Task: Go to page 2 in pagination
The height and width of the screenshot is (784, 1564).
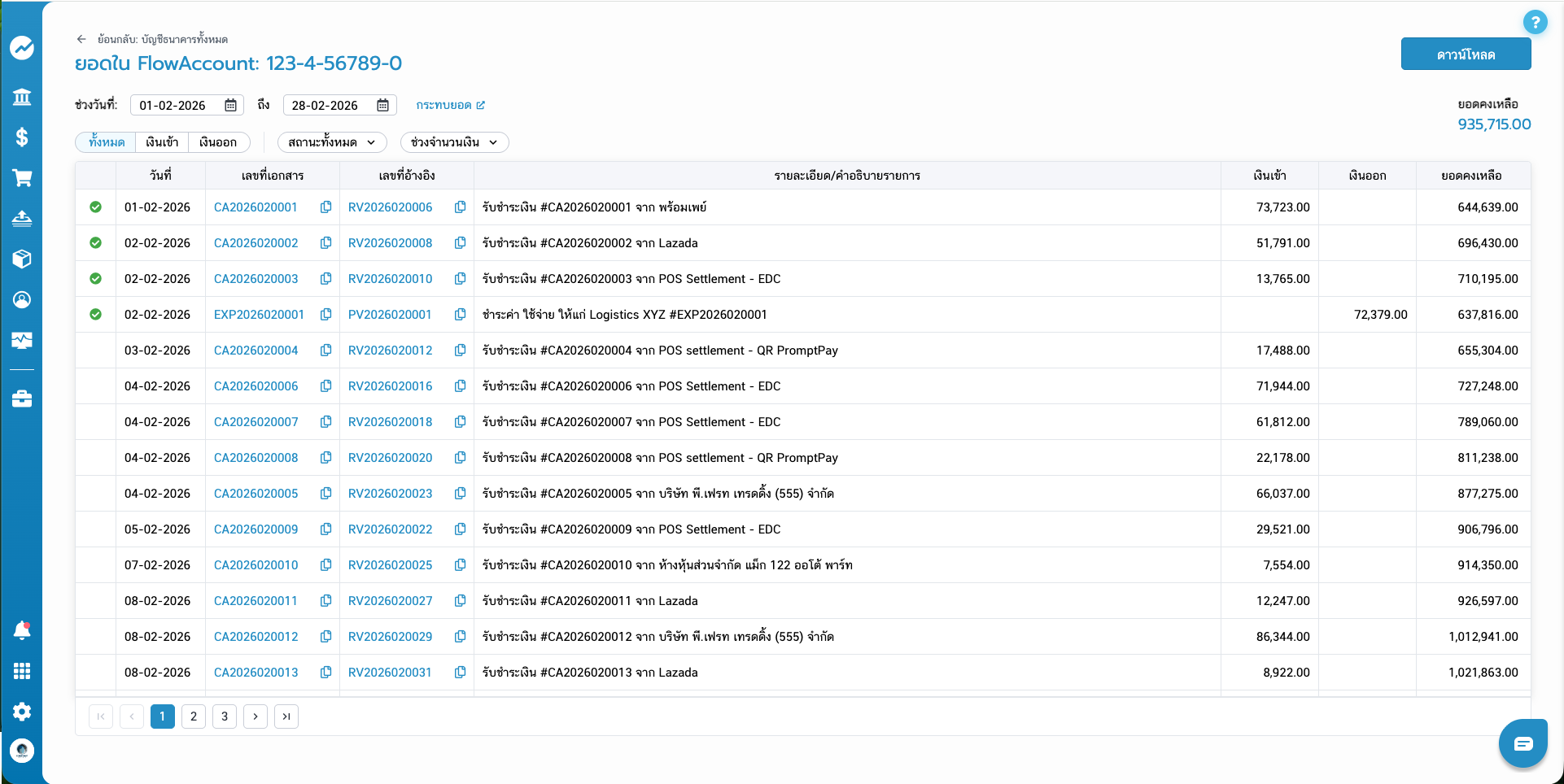Action: point(193,716)
